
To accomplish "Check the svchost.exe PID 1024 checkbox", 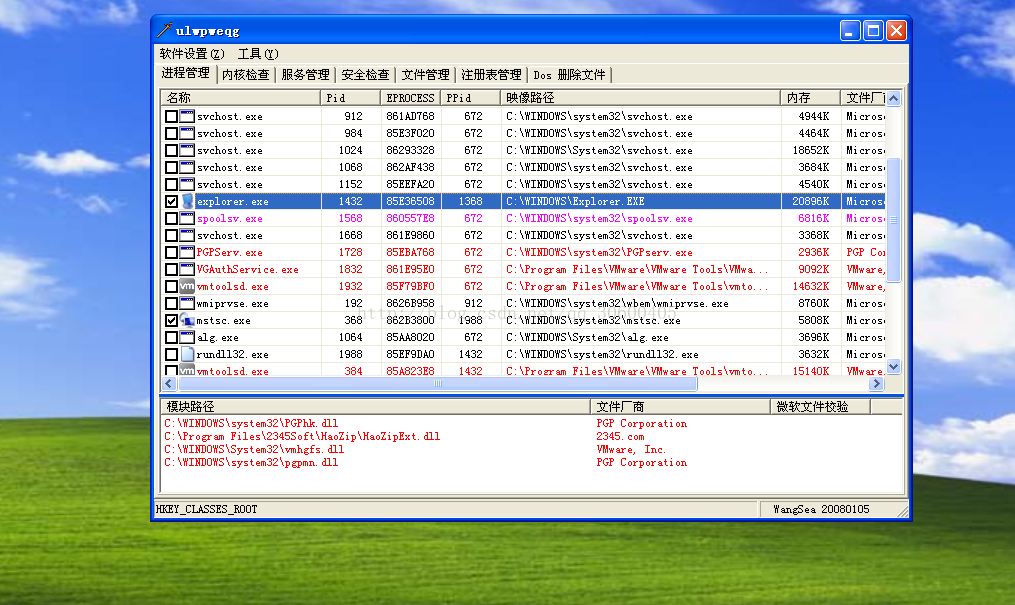I will pos(171,150).
